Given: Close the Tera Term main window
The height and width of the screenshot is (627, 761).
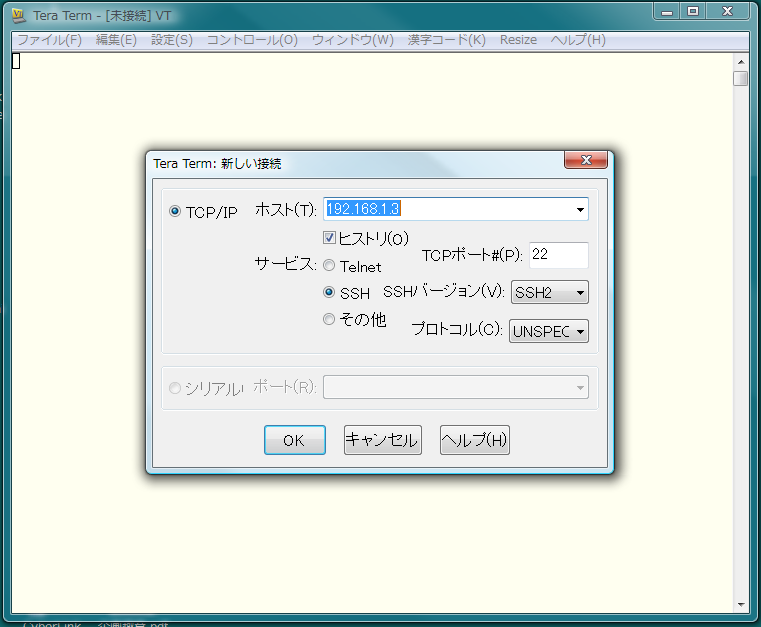Looking at the screenshot, I should click(727, 12).
